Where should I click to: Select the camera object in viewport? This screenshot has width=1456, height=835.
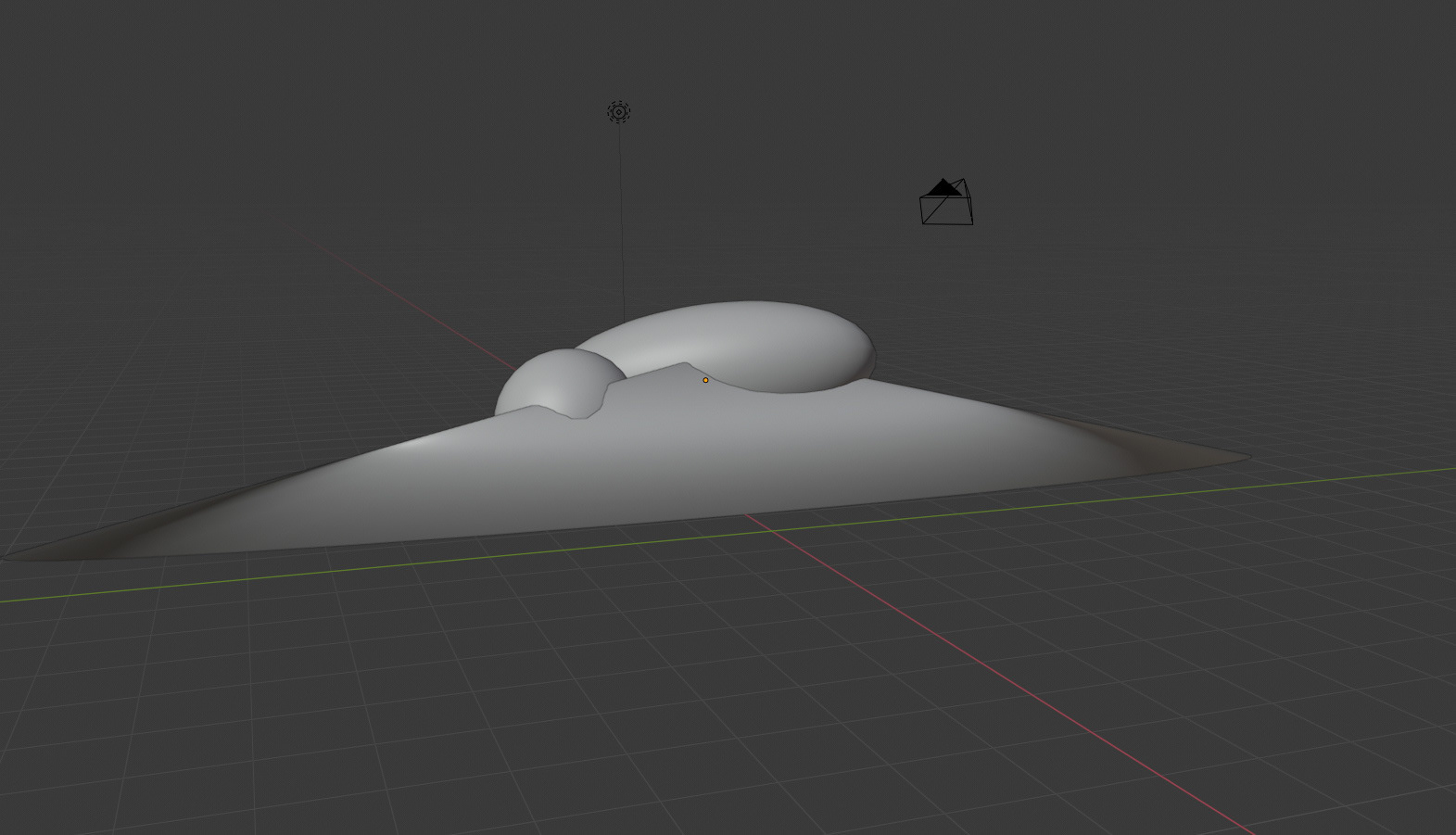point(946,201)
